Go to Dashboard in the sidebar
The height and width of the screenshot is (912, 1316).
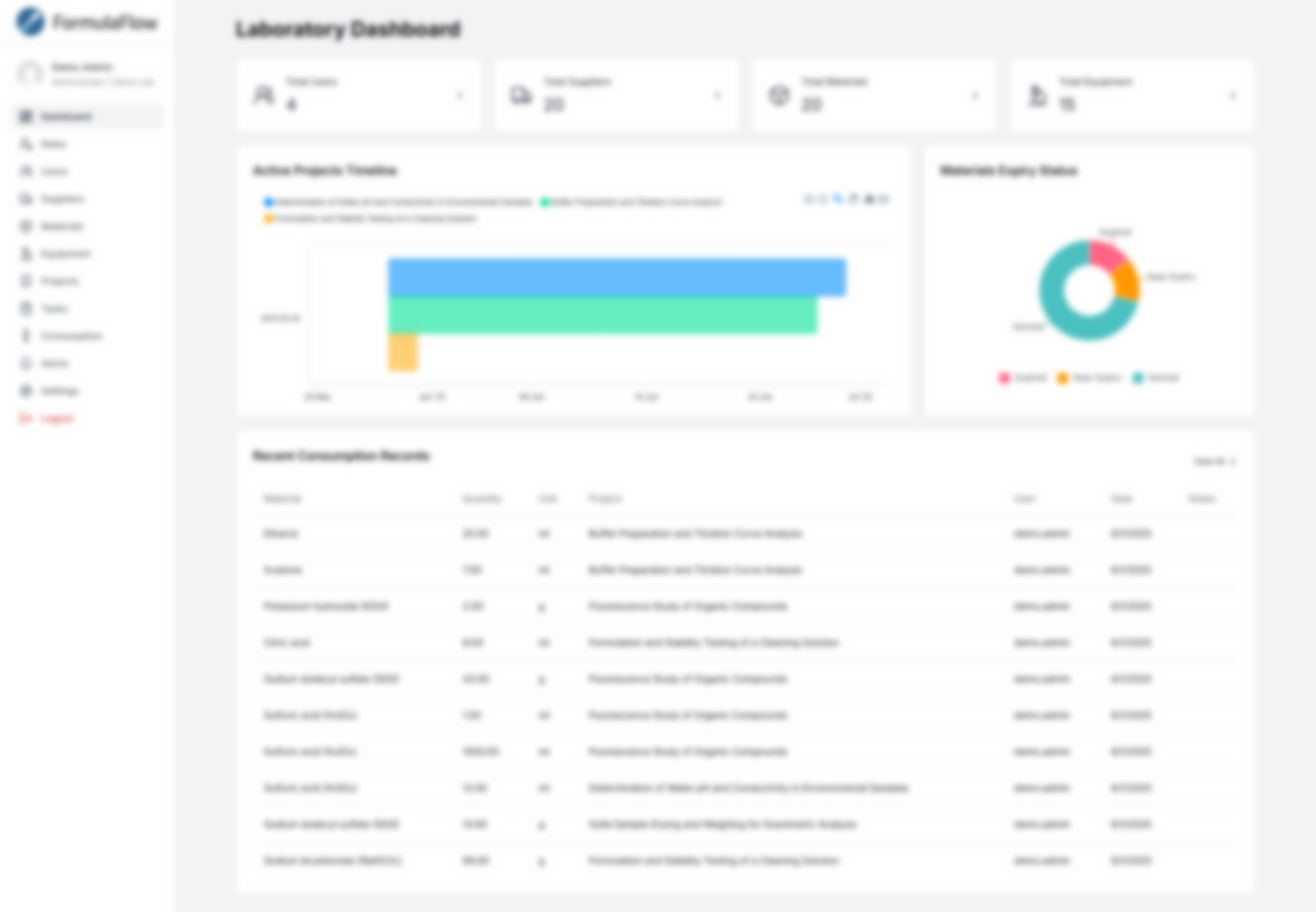88,116
